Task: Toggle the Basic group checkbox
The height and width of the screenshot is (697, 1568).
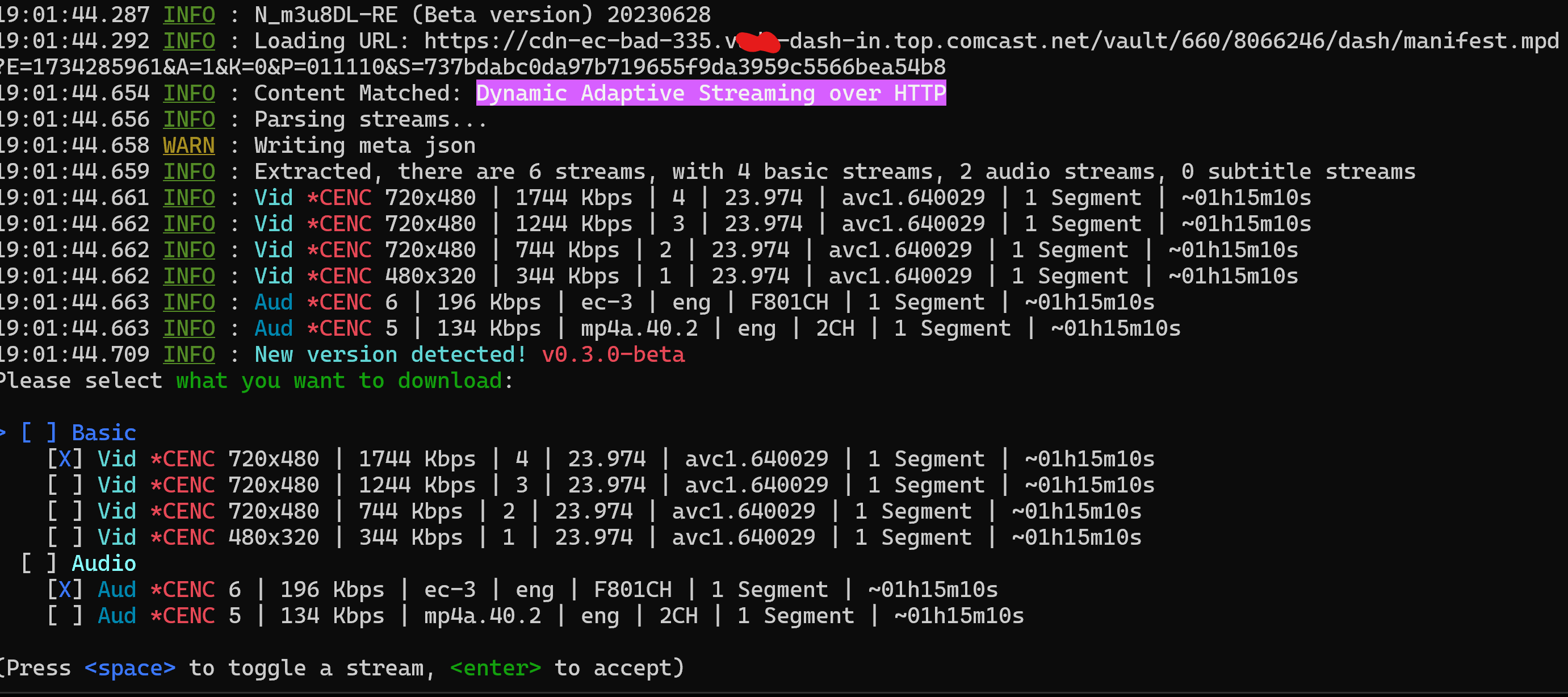Action: [39, 433]
